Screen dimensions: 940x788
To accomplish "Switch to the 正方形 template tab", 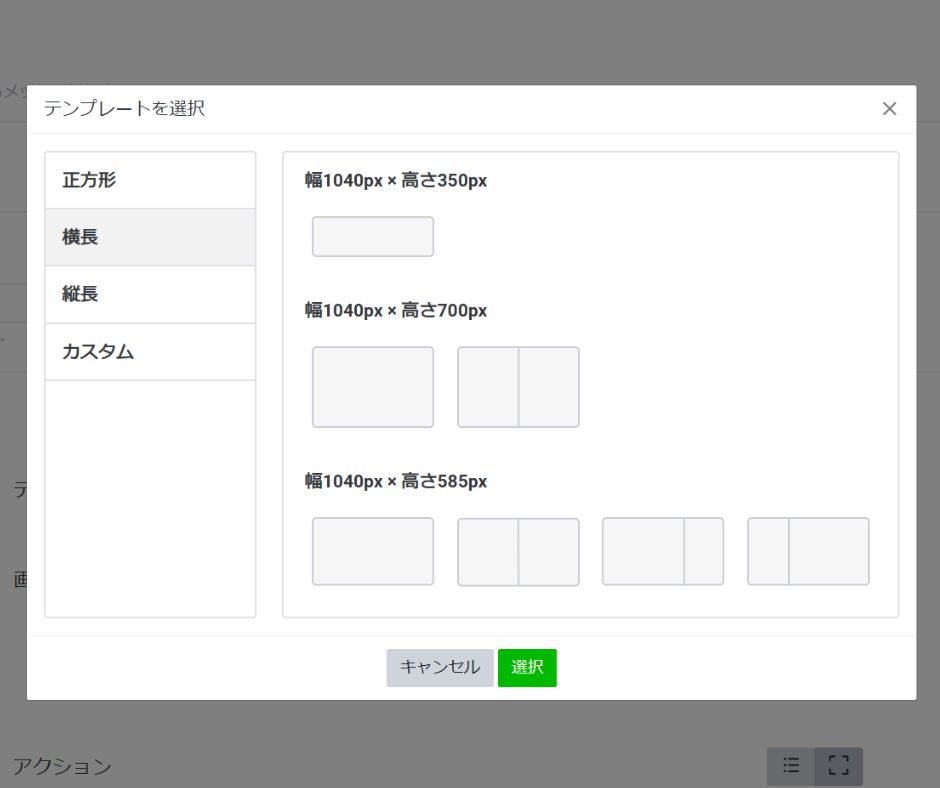I will coord(150,181).
